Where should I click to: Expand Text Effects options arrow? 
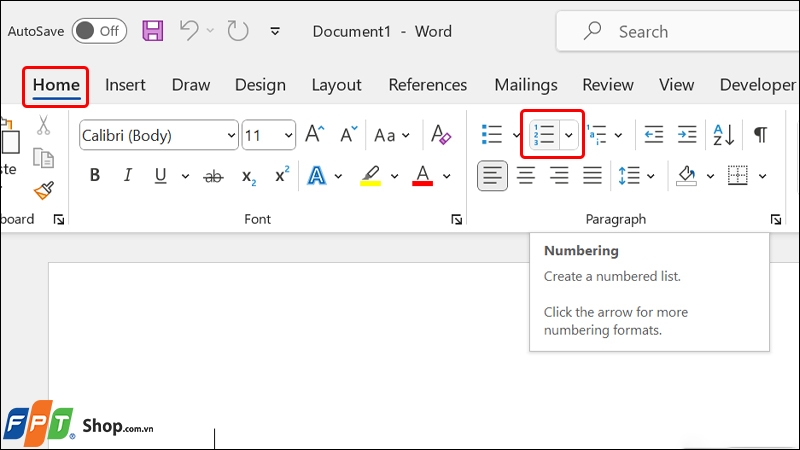tap(338, 177)
